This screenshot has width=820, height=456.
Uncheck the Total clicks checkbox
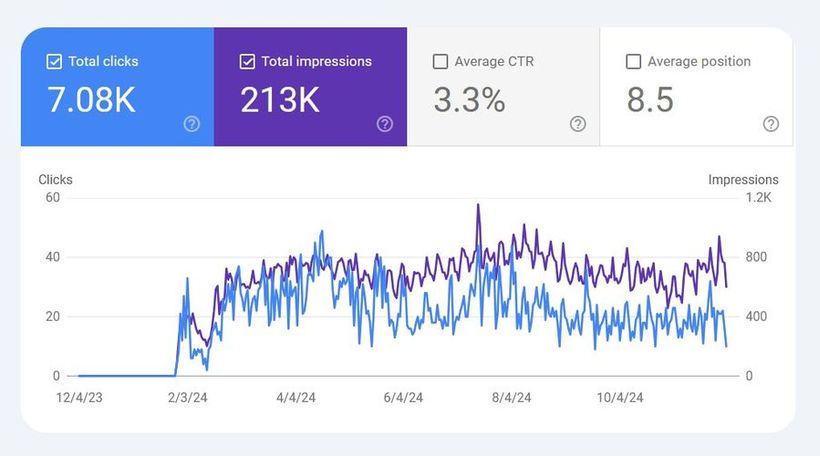coord(54,62)
